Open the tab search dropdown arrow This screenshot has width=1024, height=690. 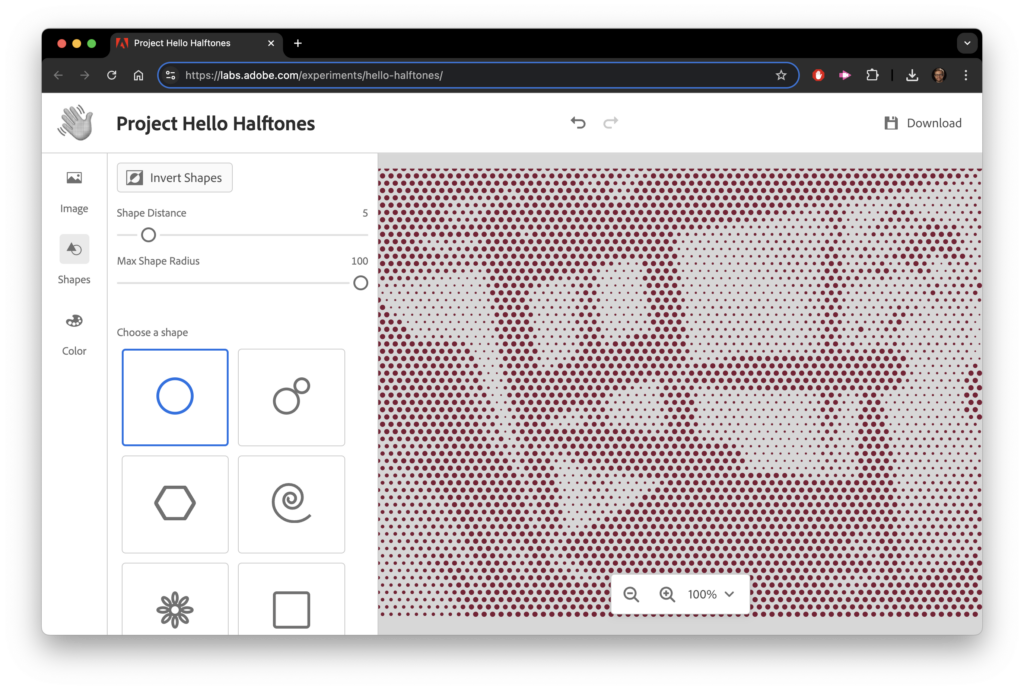pos(967,43)
